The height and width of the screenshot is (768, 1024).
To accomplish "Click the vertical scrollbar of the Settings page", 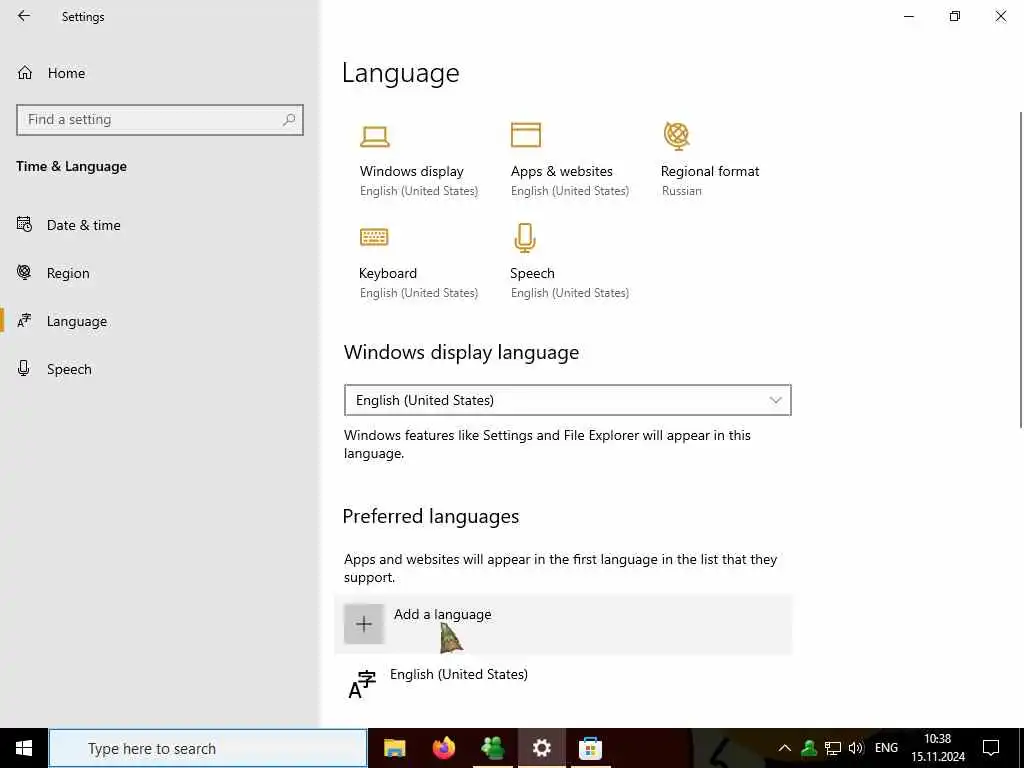I will click(1021, 269).
